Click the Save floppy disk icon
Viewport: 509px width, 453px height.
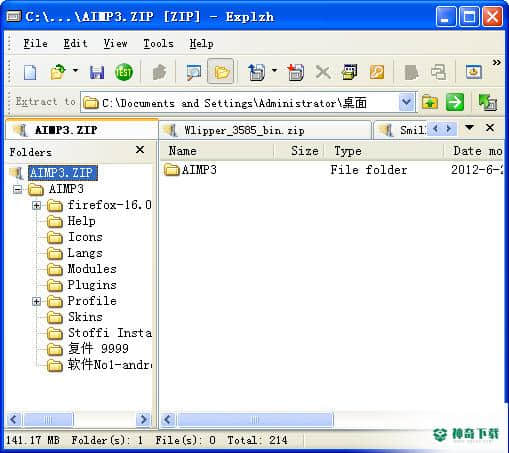pos(97,72)
